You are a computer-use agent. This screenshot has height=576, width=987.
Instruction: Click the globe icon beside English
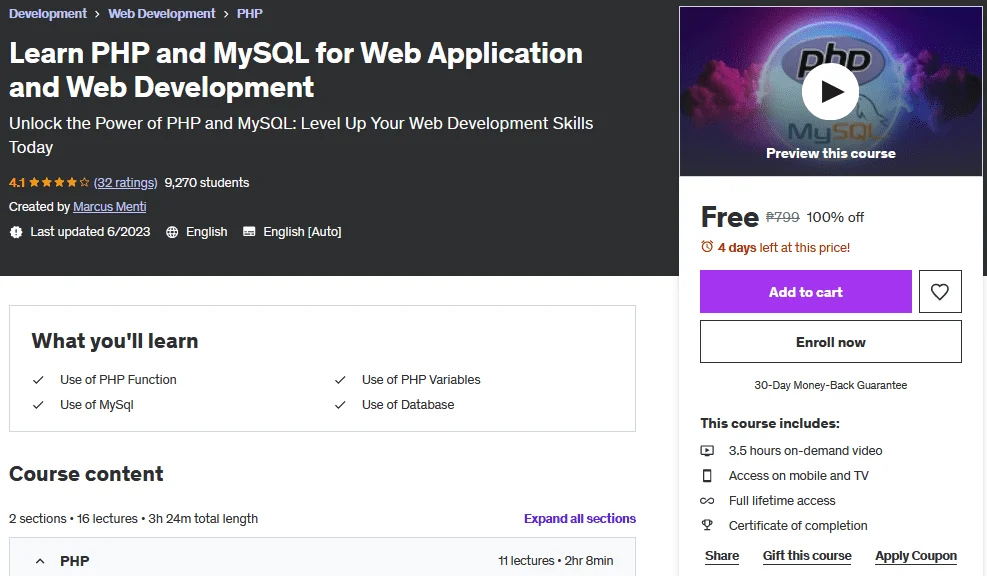(x=172, y=232)
